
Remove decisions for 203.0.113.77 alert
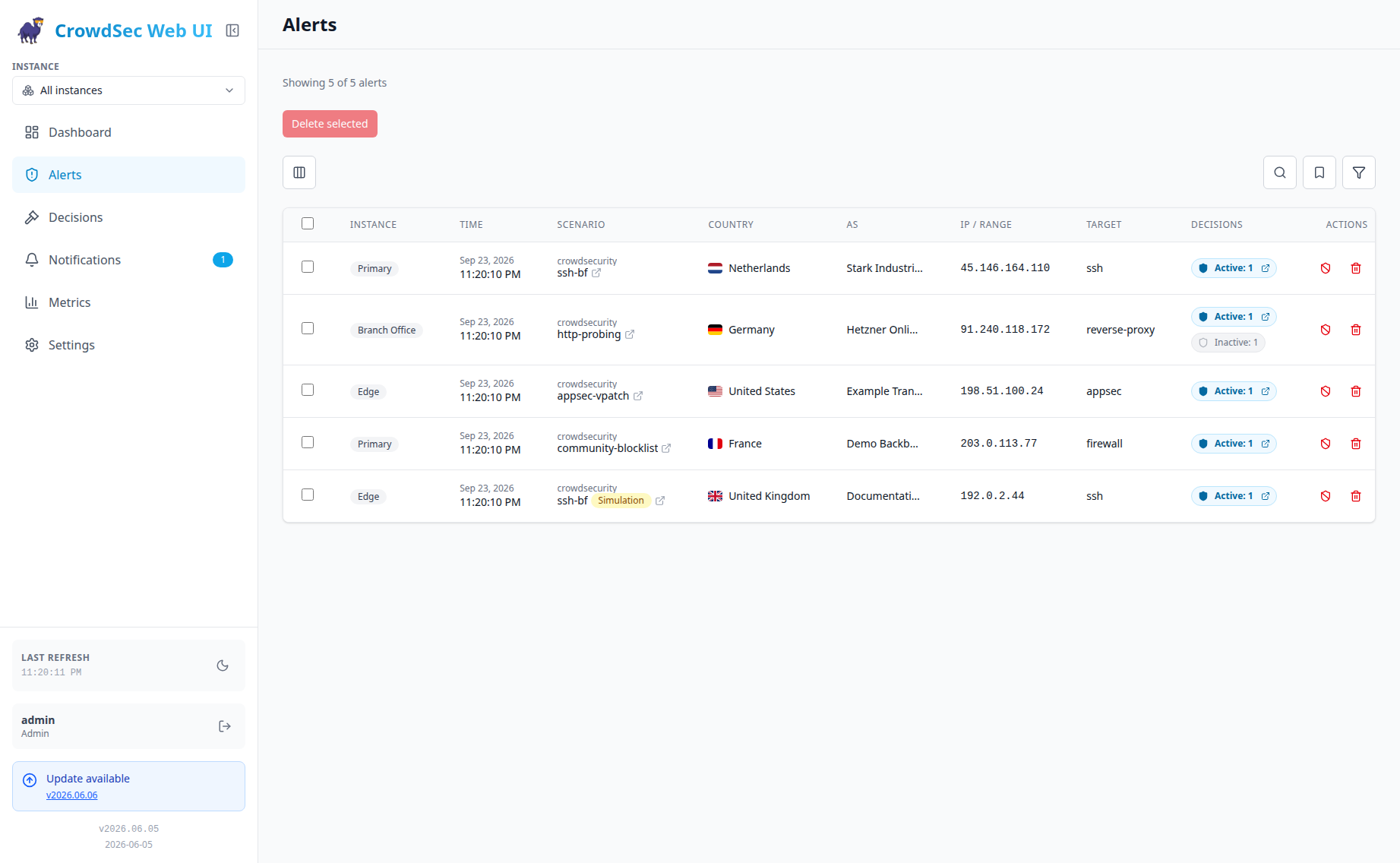[x=1326, y=444]
